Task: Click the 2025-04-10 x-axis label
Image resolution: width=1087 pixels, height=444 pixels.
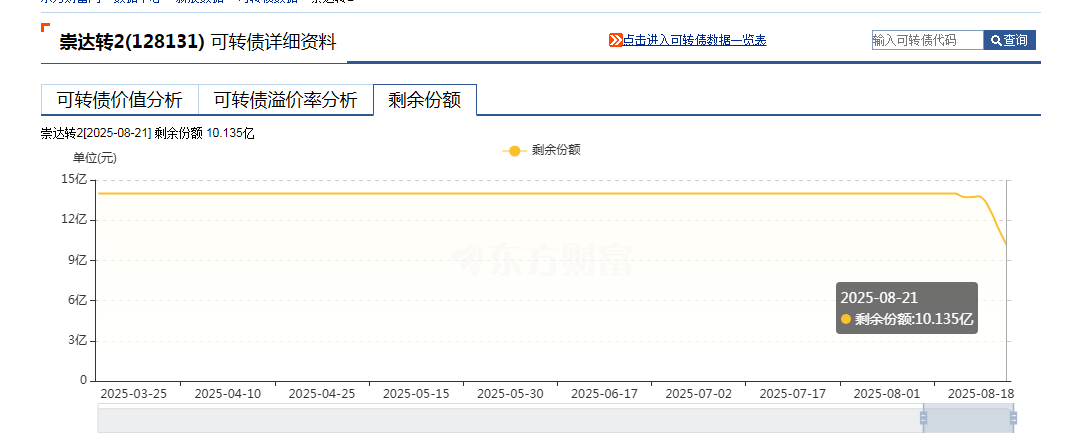Action: point(227,393)
